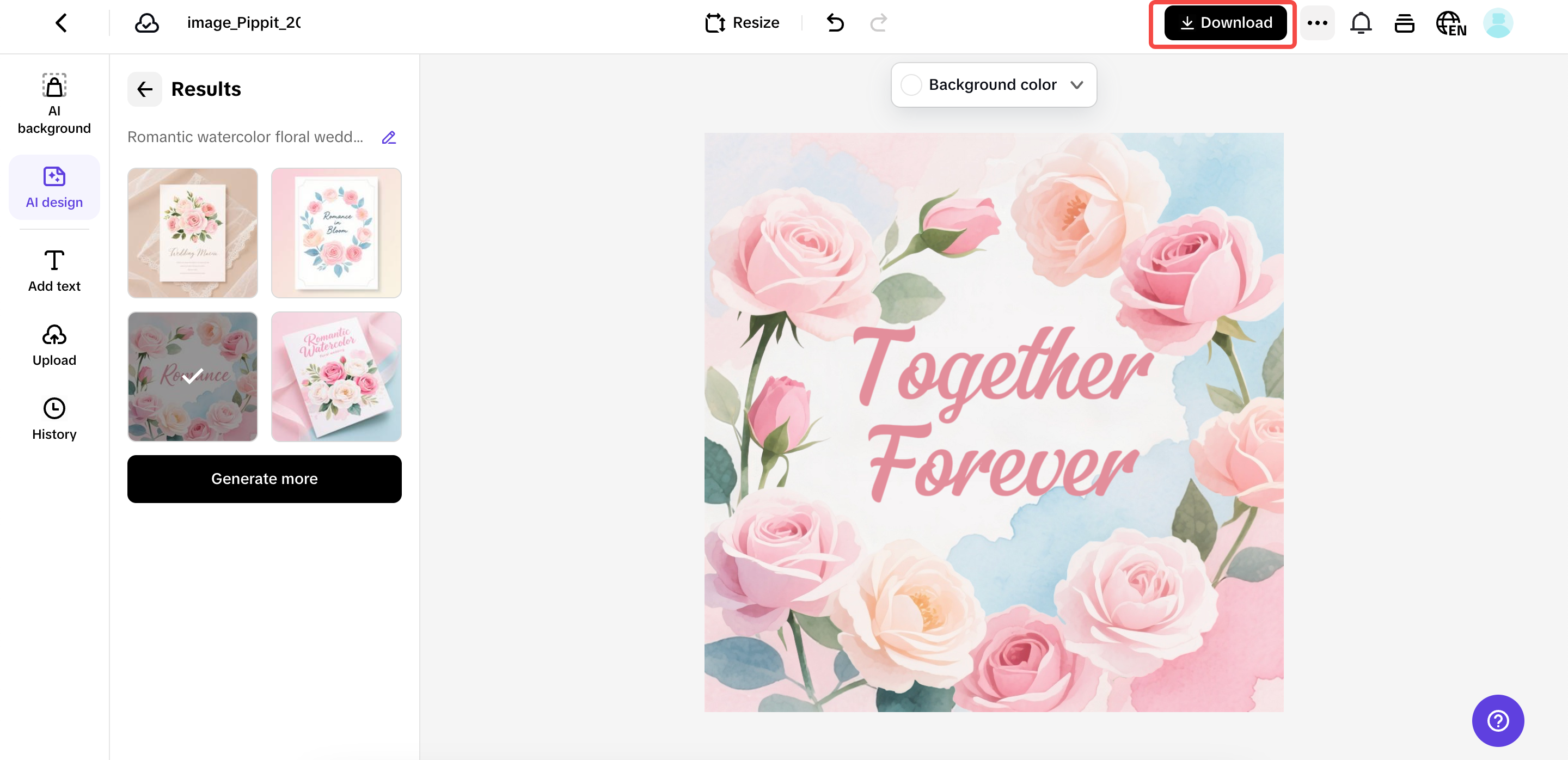The image size is (1568, 760).
Task: Select the Romance in Bloom wreath thumbnail
Action: pos(336,233)
